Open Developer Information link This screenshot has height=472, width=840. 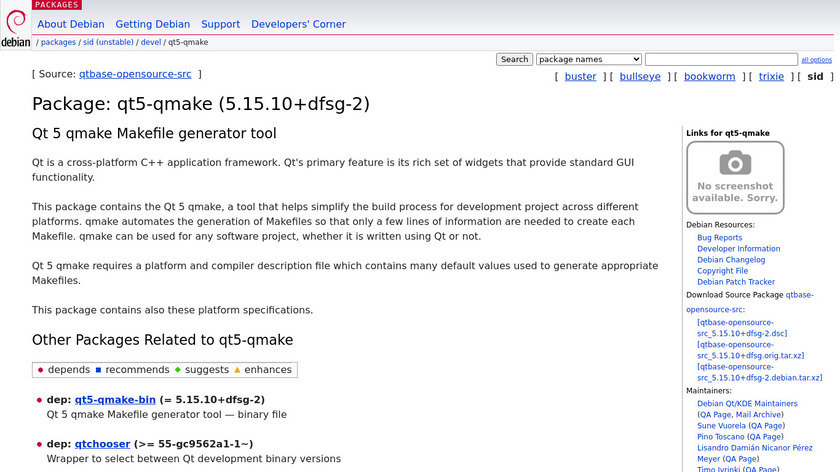738,249
